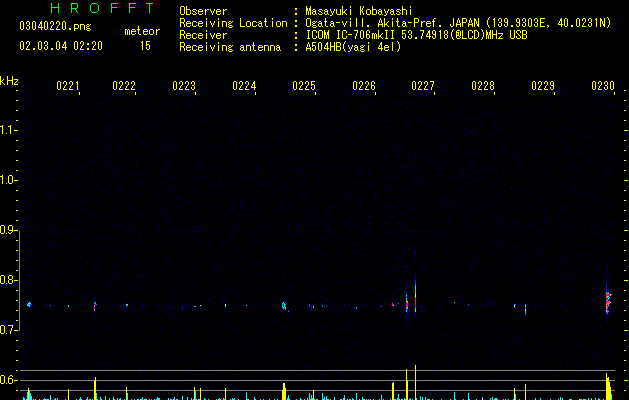Click the 0222 time marker
The height and width of the screenshot is (400, 629).
click(x=124, y=86)
